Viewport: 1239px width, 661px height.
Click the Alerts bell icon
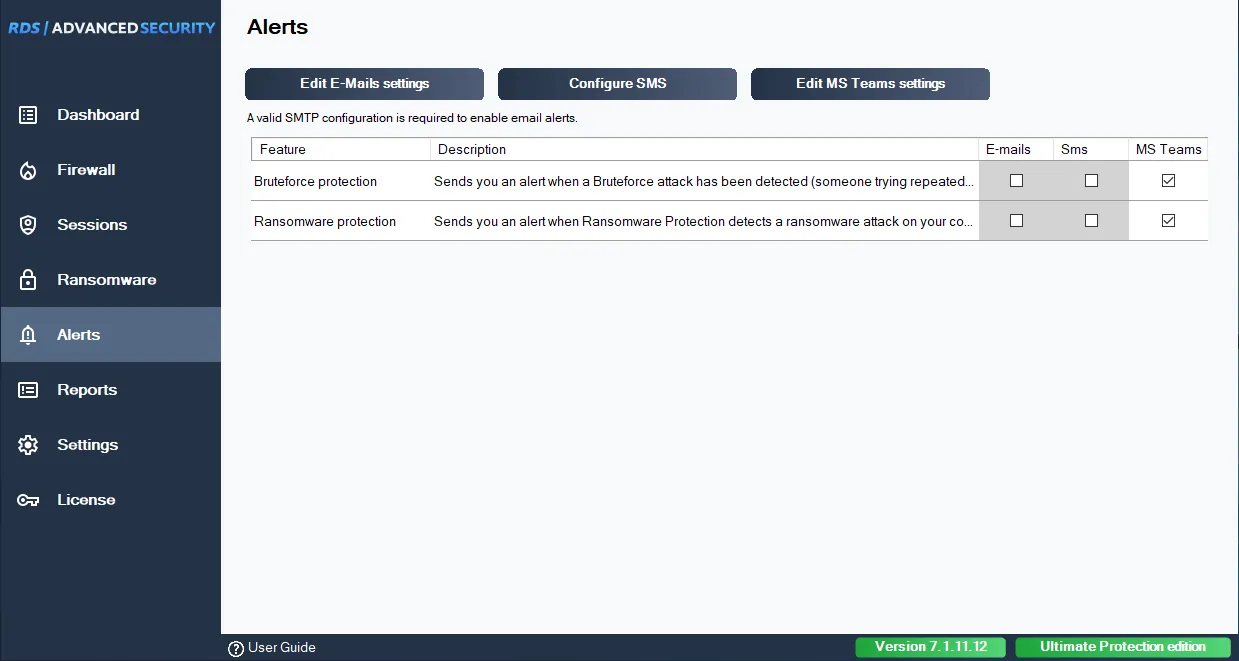coord(28,335)
